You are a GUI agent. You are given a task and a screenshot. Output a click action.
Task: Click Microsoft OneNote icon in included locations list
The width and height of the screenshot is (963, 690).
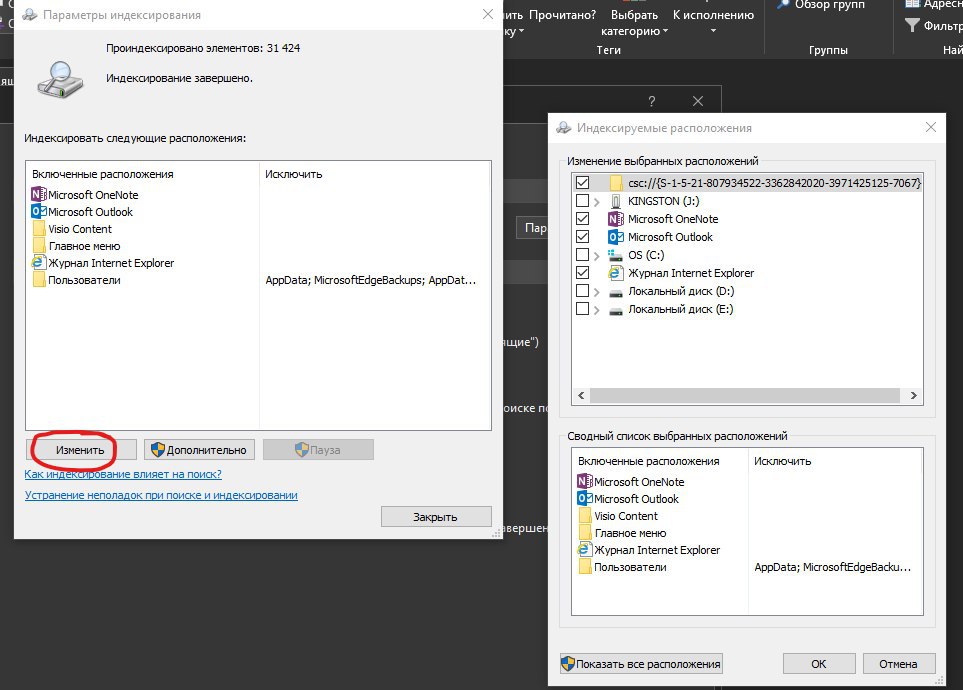click(39, 194)
